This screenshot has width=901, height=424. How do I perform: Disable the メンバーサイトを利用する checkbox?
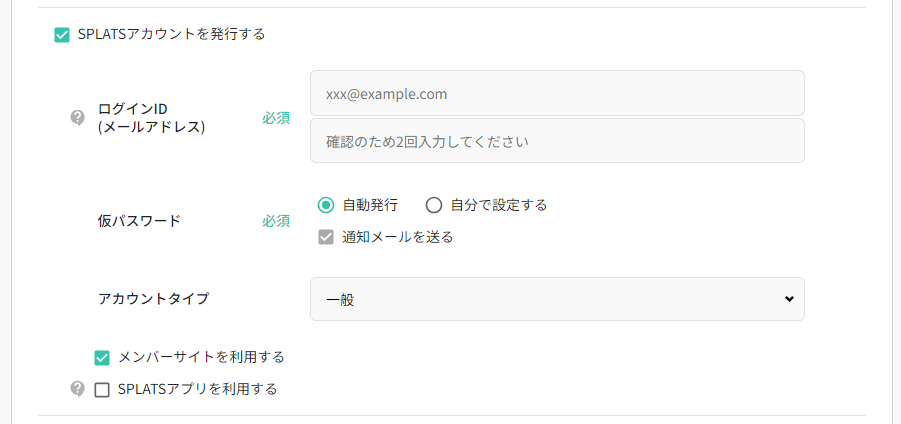[102, 358]
